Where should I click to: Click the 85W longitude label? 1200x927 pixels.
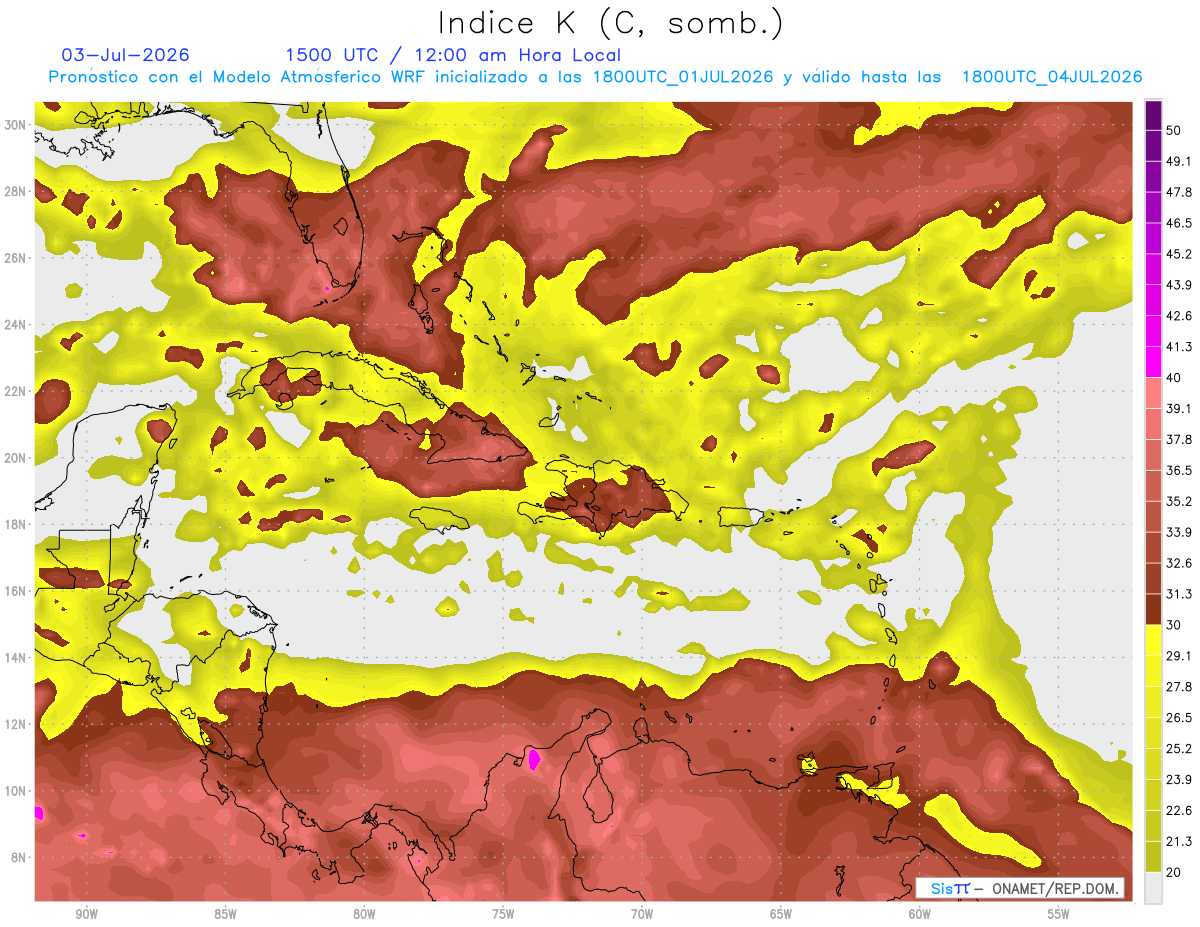click(225, 914)
